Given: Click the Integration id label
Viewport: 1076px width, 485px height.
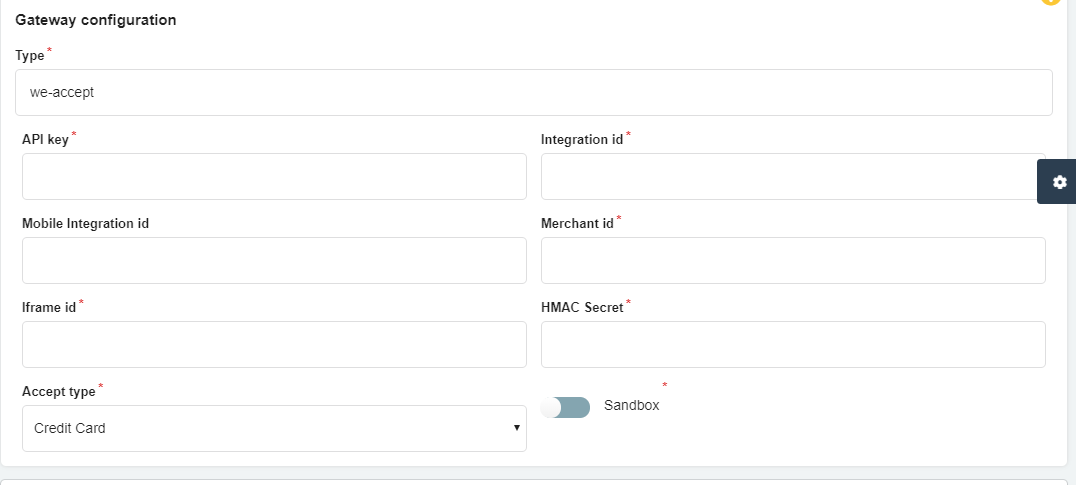Looking at the screenshot, I should tap(582, 139).
